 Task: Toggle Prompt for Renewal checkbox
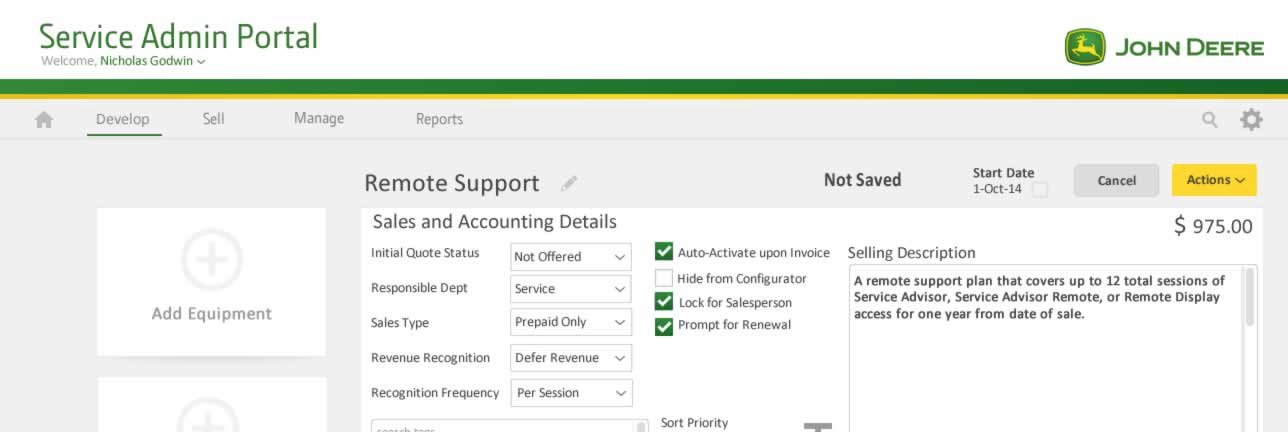coord(664,326)
